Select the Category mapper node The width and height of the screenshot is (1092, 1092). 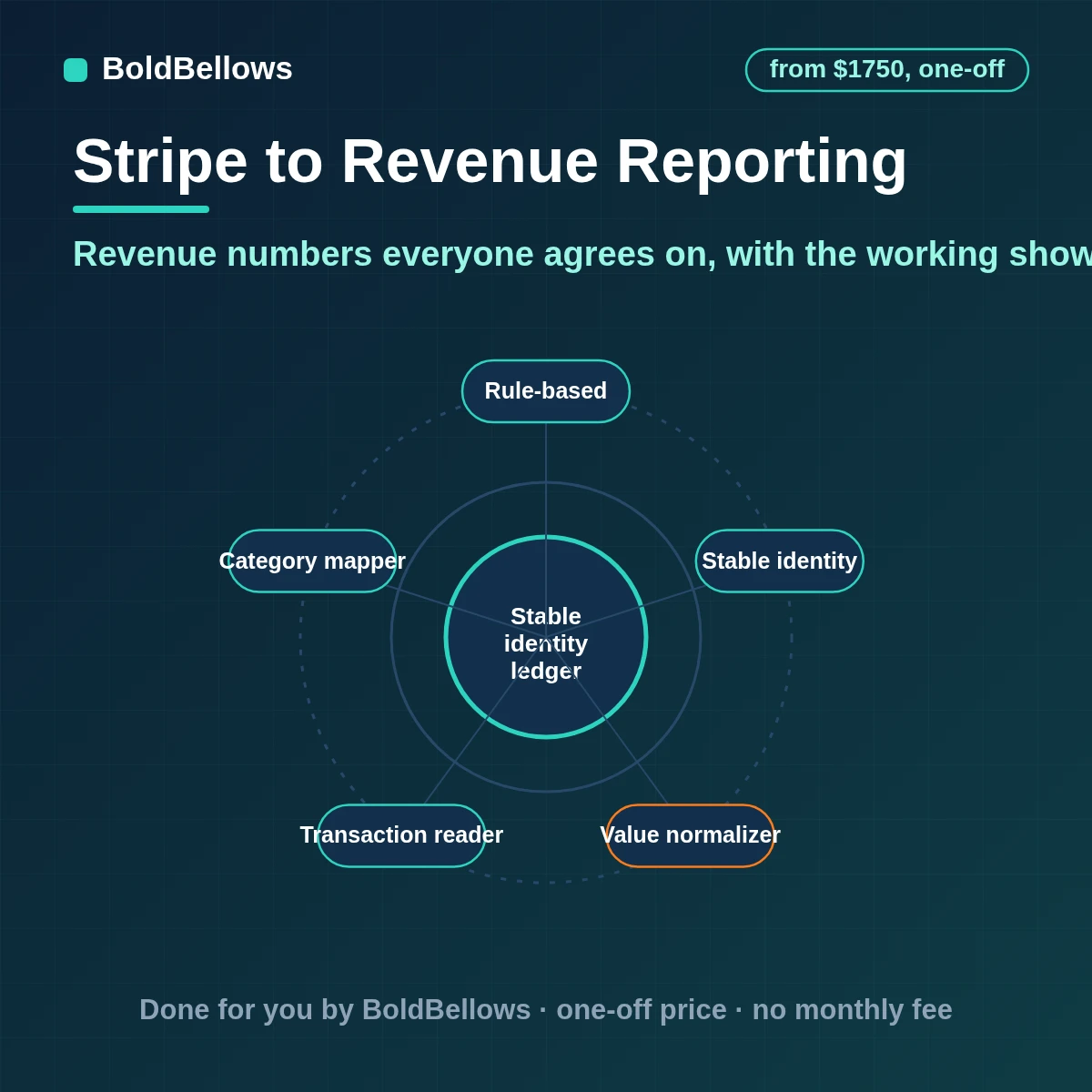click(312, 561)
